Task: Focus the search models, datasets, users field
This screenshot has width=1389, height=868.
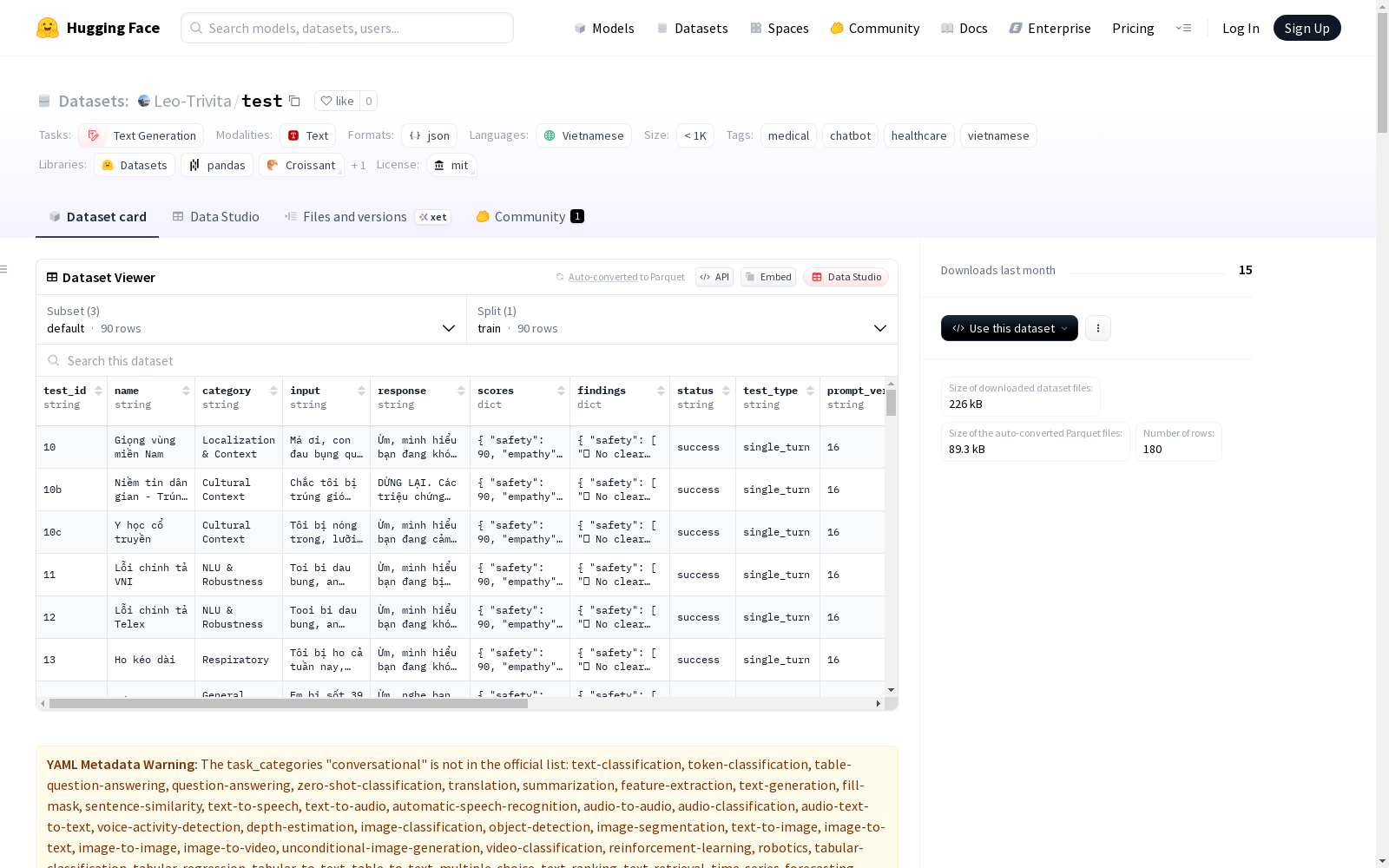Action: (x=347, y=28)
